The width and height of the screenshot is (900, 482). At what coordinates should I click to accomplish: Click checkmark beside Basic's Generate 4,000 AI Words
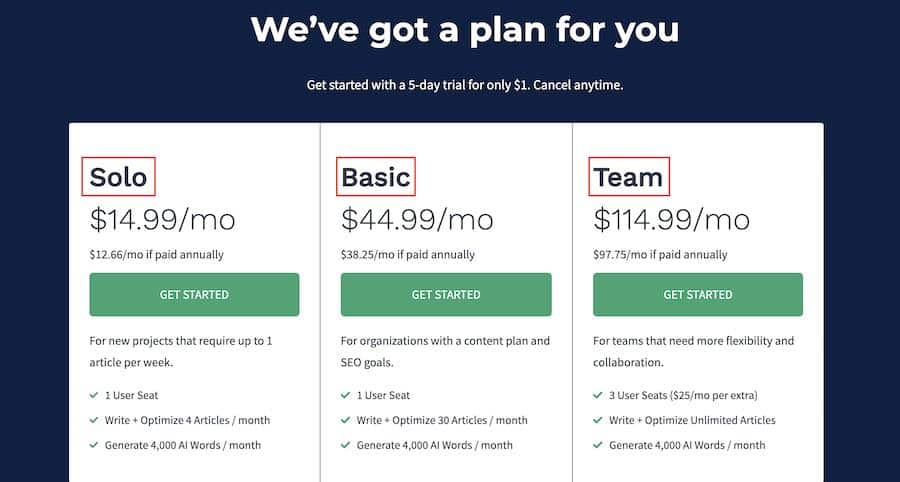(346, 445)
